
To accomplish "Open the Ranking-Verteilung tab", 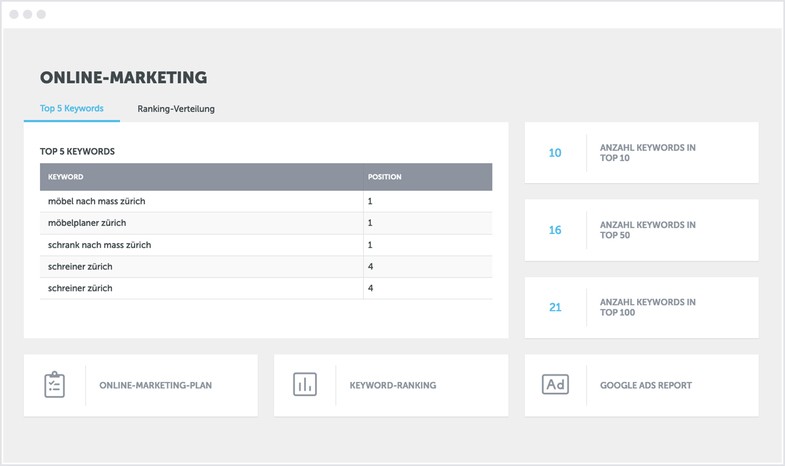I will click(x=176, y=108).
